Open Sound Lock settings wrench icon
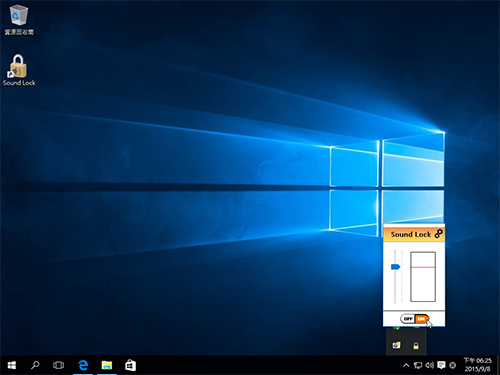Image resolution: width=500 pixels, height=375 pixels. click(x=439, y=234)
